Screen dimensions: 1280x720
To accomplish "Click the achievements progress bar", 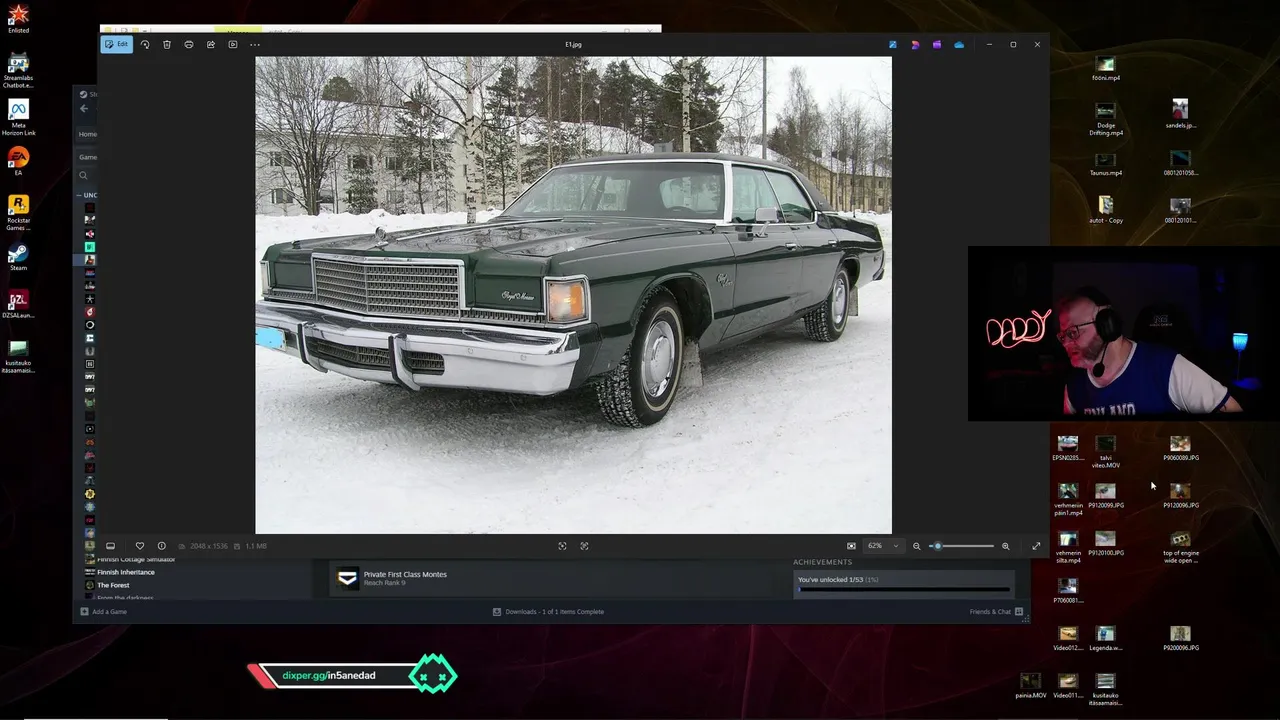I will (x=904, y=589).
